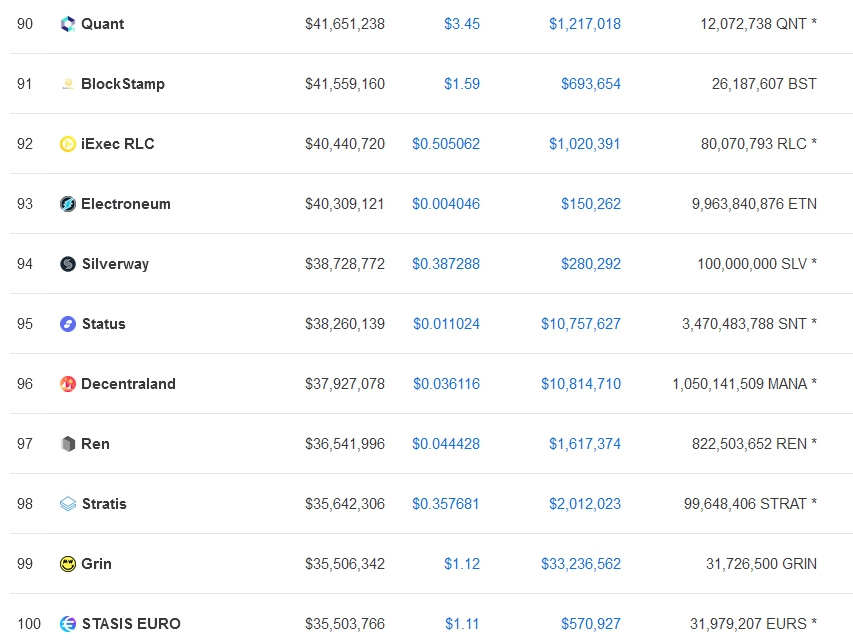Select supply 31,726,500 GRIN

(761, 564)
